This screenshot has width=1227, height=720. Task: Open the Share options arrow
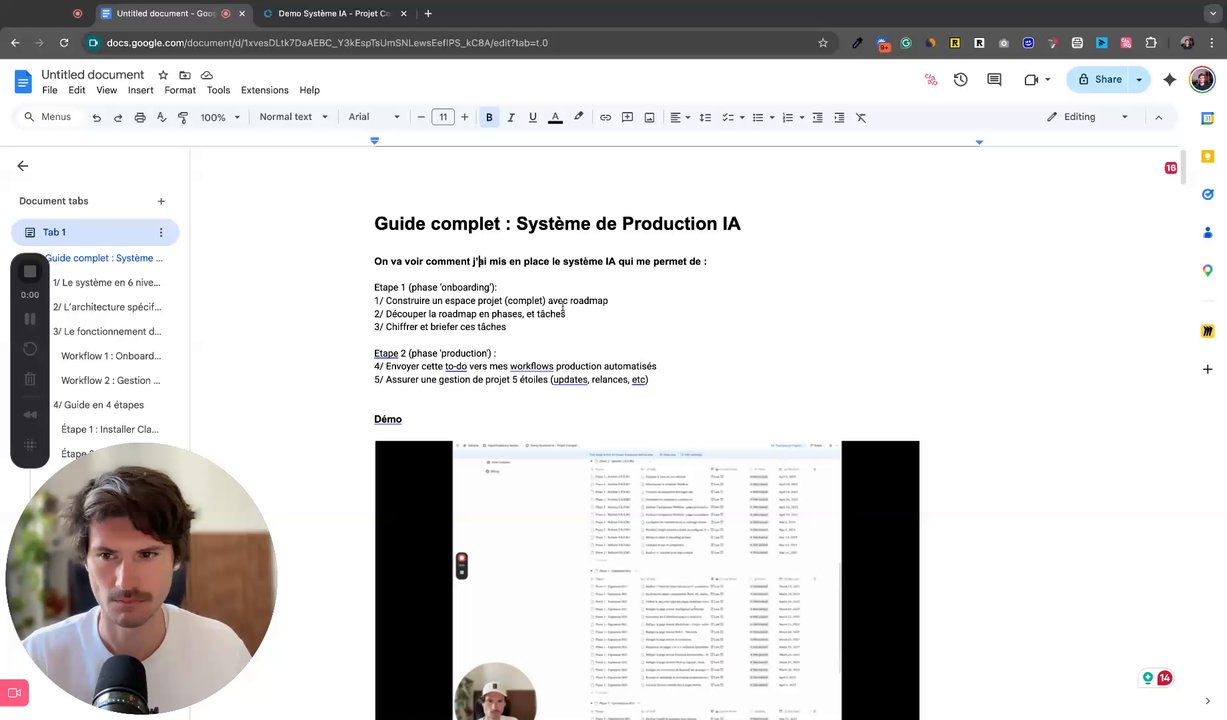[1139, 79]
